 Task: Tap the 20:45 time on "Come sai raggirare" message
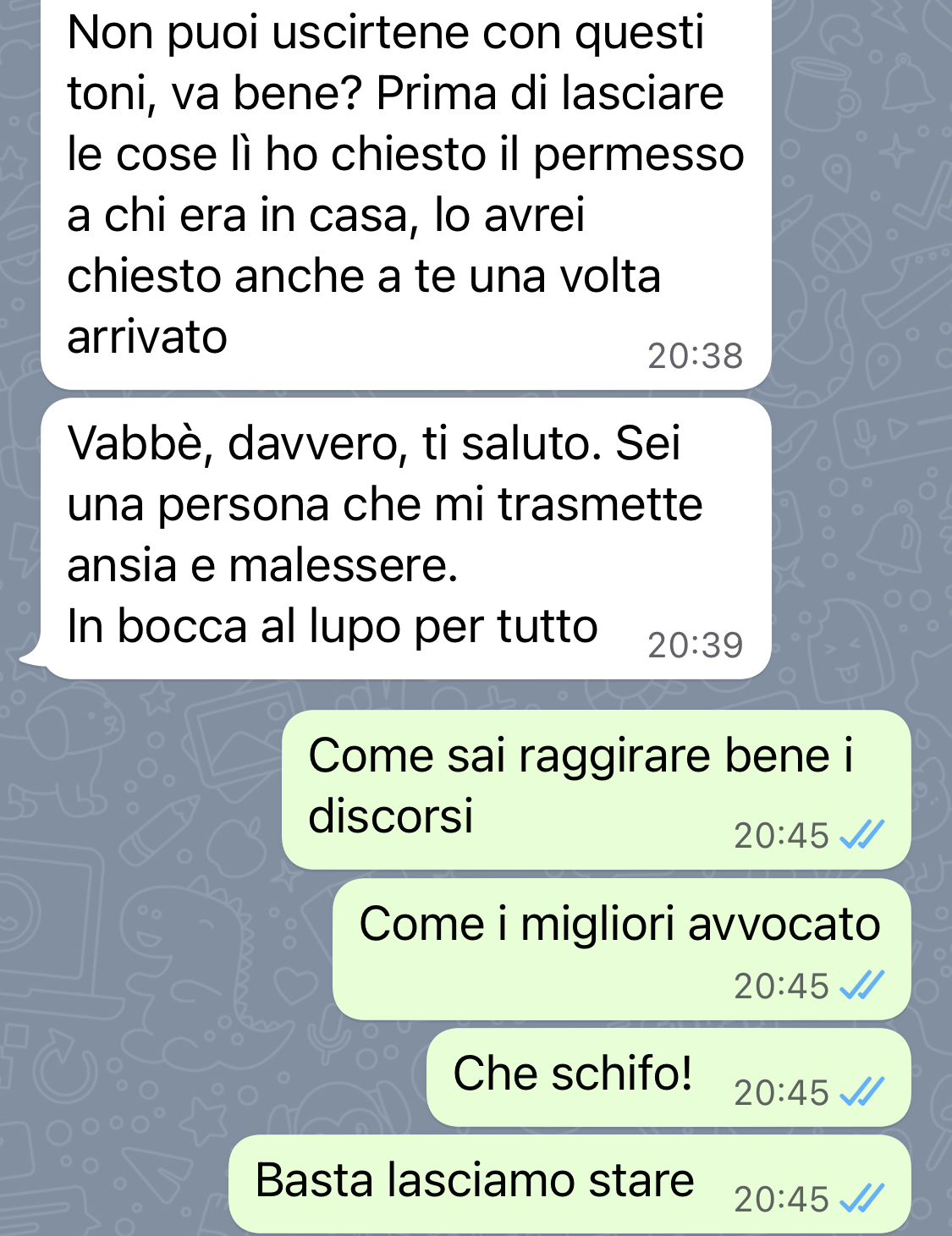pyautogui.click(x=781, y=835)
